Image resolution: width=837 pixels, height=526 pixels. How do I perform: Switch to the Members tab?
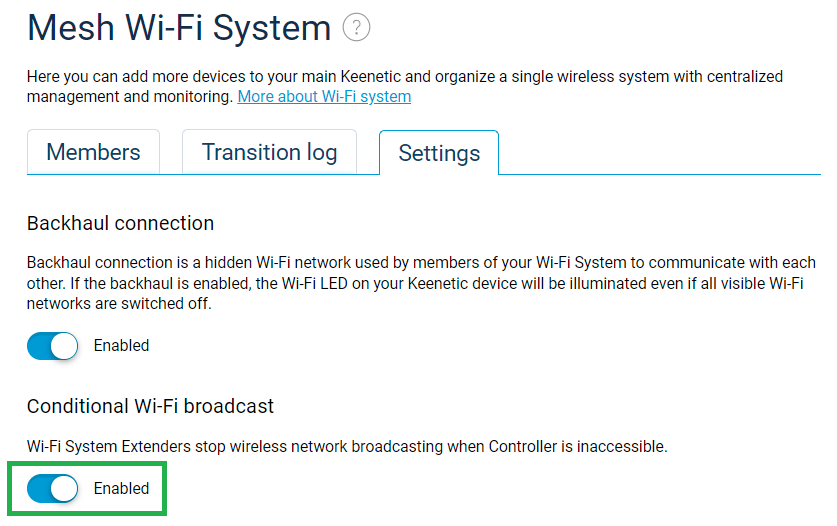tap(93, 152)
